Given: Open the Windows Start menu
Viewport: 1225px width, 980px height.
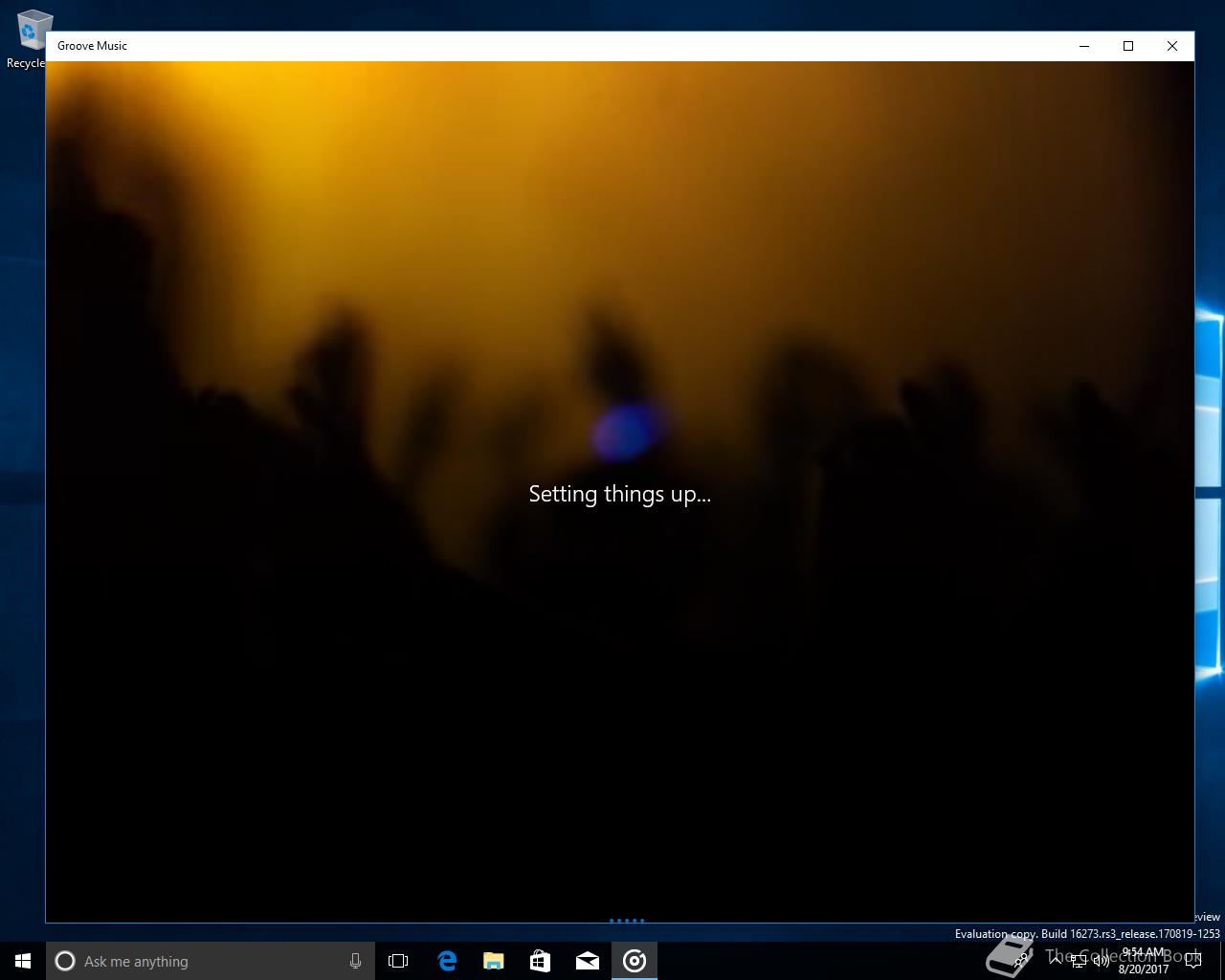Looking at the screenshot, I should [23, 961].
